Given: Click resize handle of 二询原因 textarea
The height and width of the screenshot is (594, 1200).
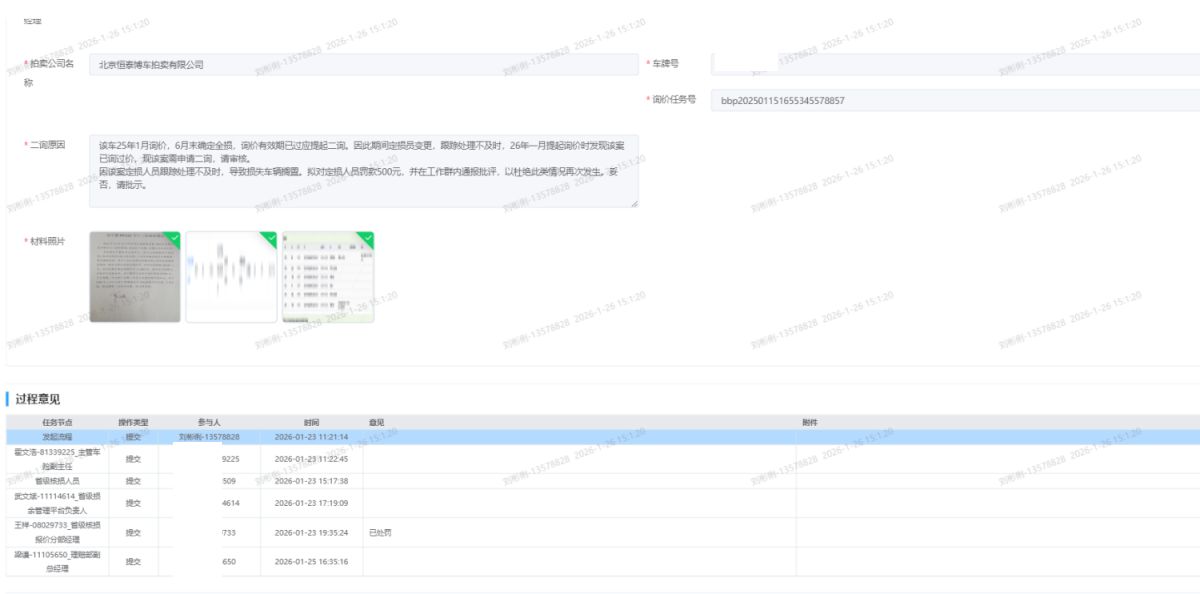Looking at the screenshot, I should click(x=634, y=203).
